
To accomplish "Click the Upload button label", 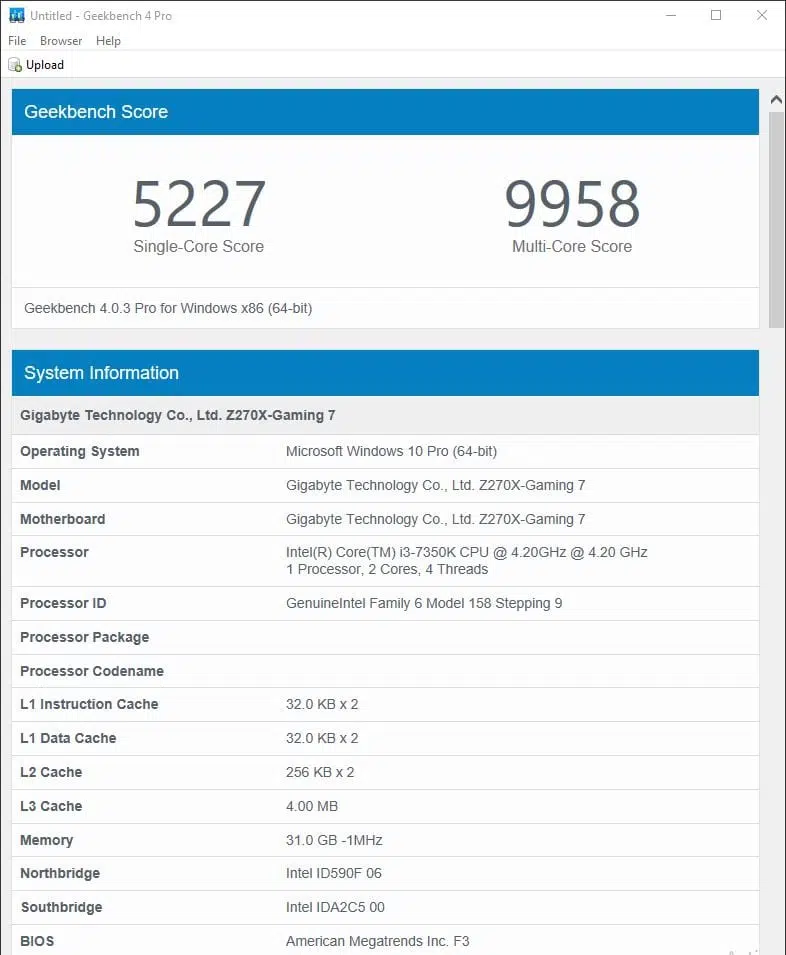I will [x=45, y=65].
